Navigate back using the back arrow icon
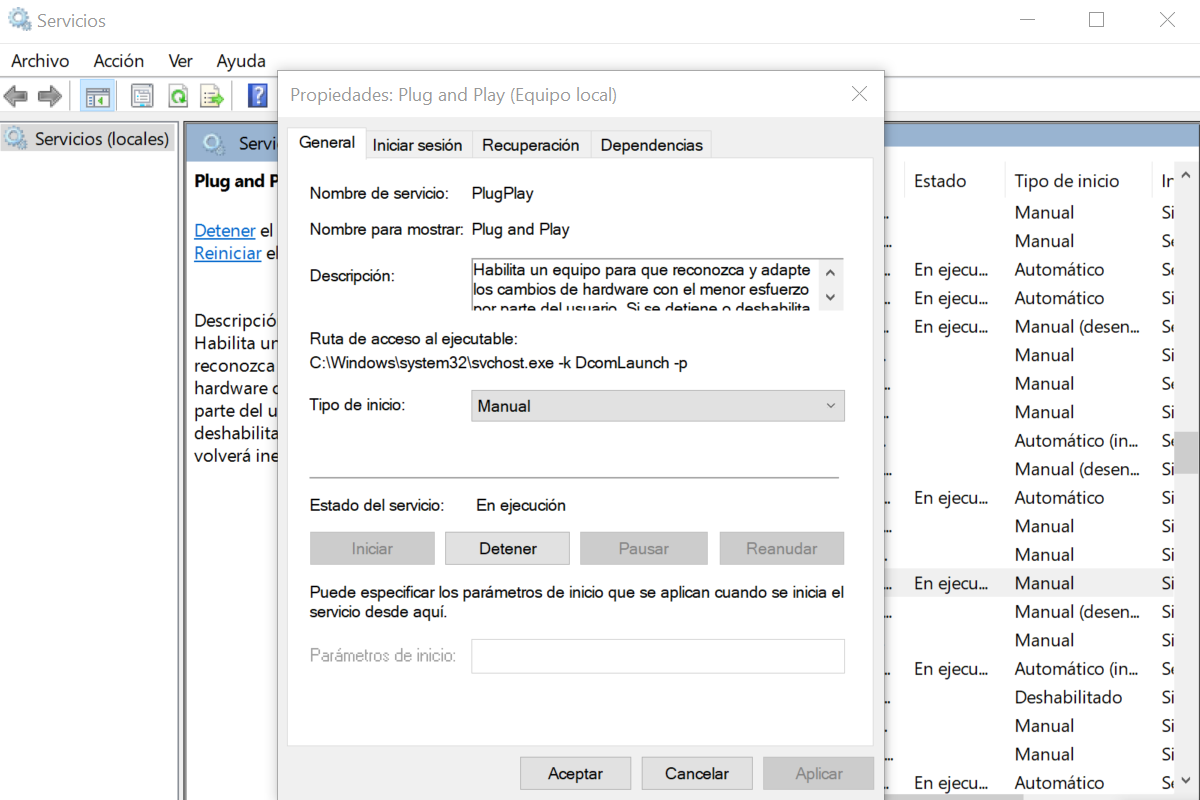 (x=16, y=95)
